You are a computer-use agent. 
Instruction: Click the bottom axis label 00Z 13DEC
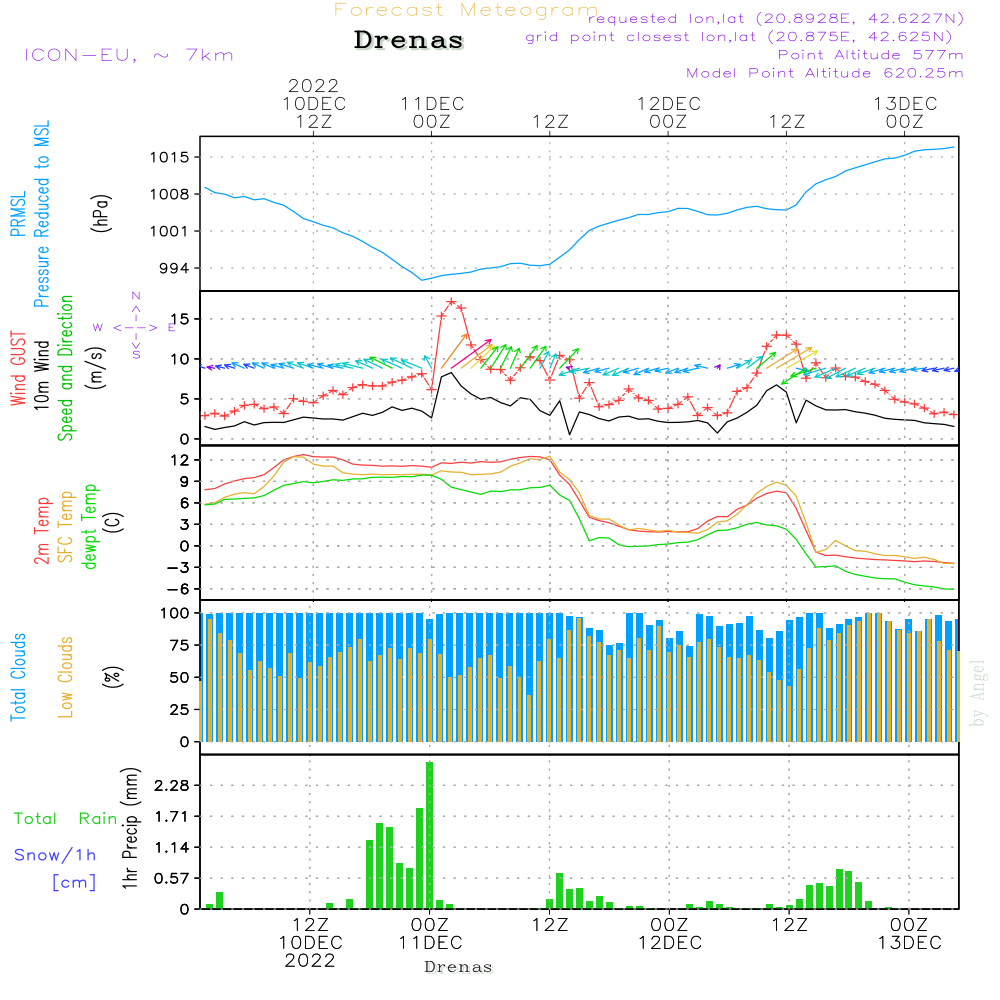909,934
